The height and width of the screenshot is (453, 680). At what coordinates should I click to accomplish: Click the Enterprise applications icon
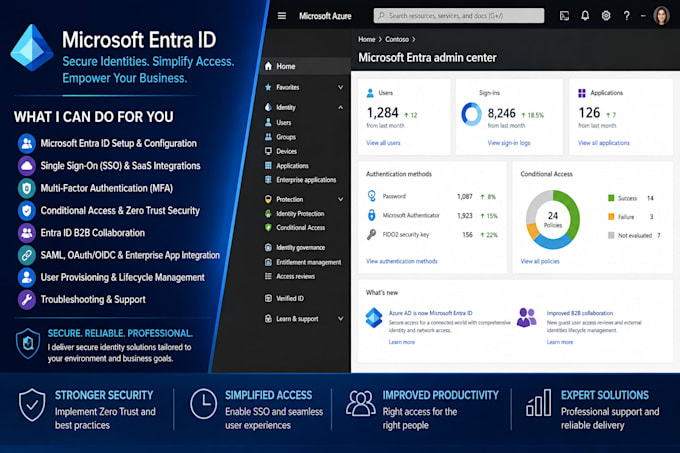pos(268,180)
